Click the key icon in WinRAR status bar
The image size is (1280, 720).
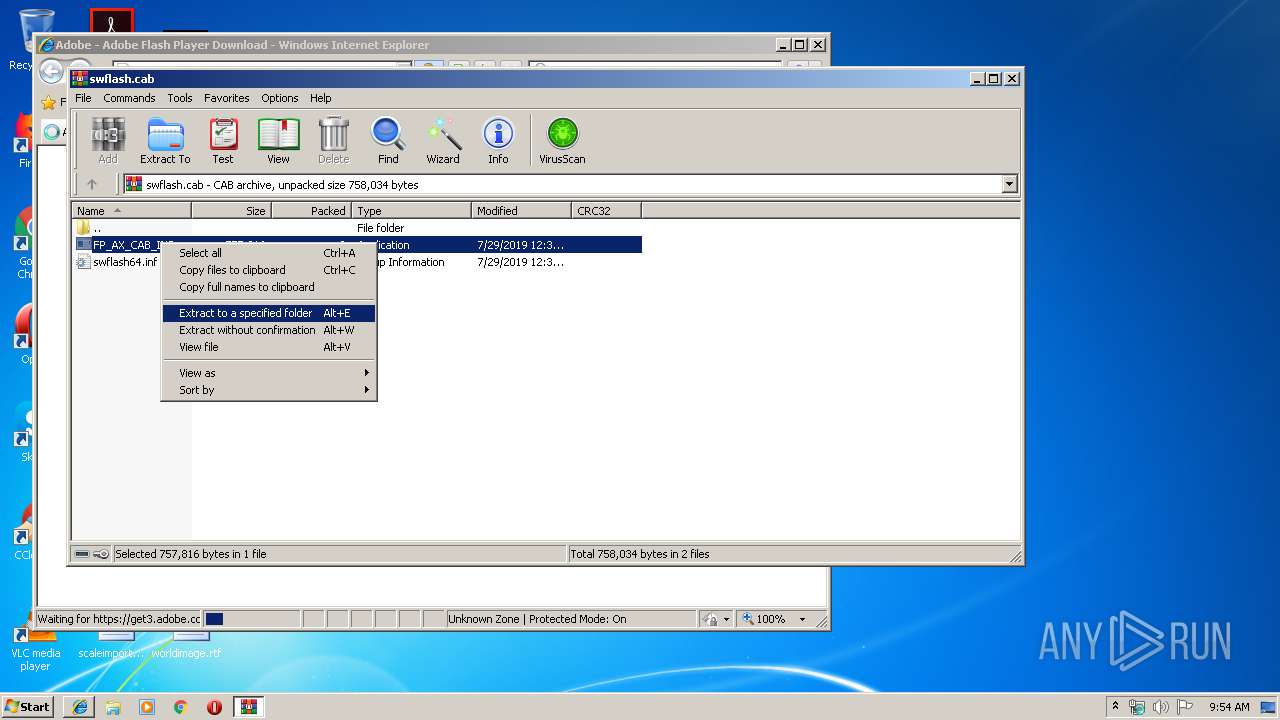(101, 554)
